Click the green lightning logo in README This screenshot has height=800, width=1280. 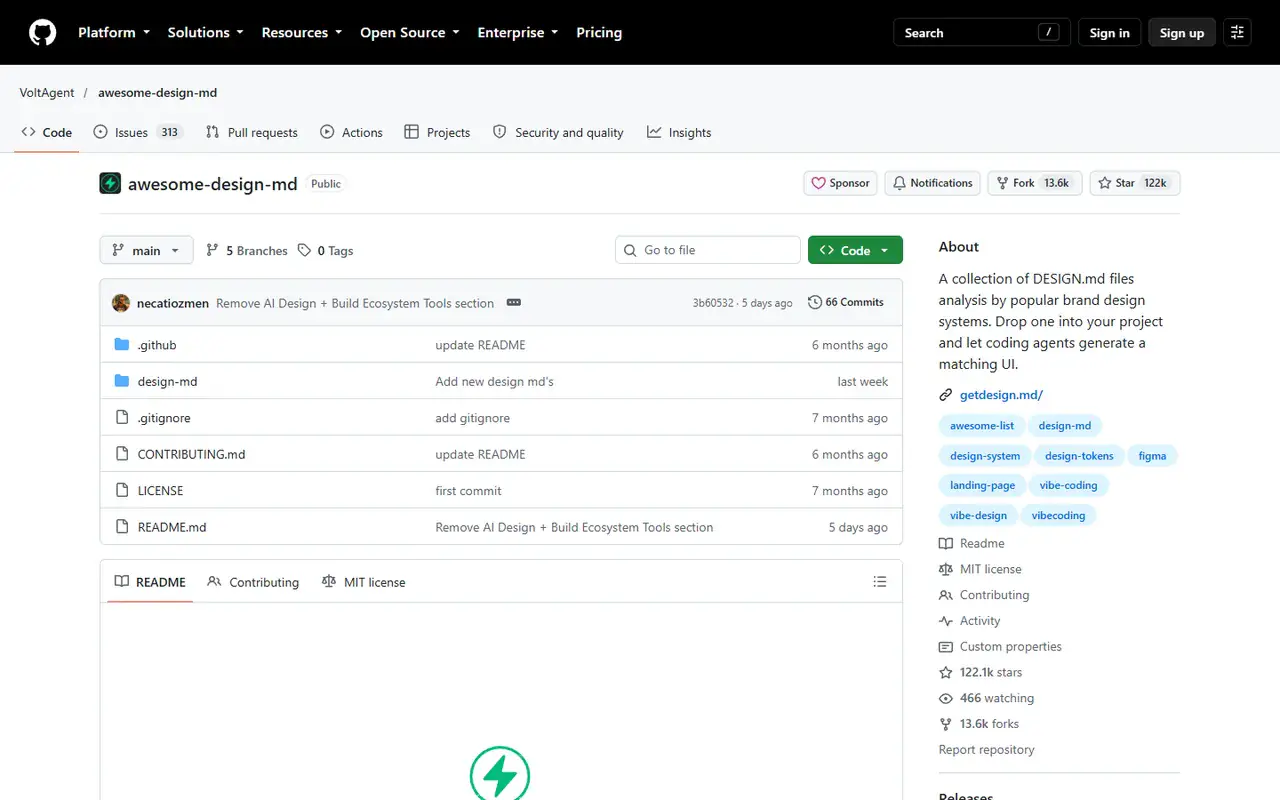pos(500,775)
